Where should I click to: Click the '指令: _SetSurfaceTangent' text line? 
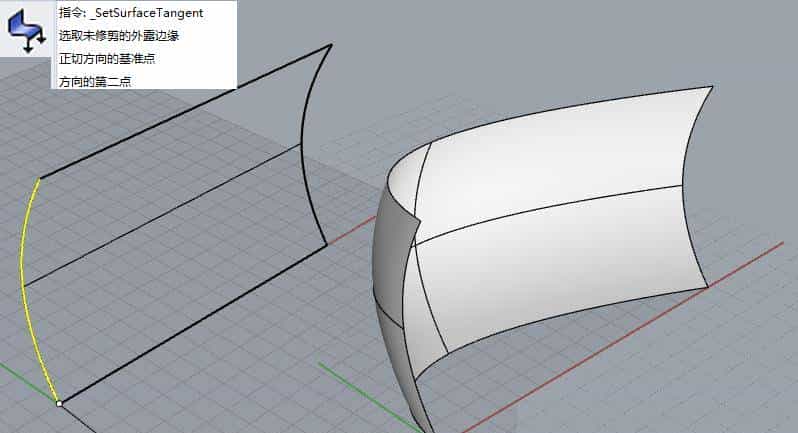[x=131, y=13]
